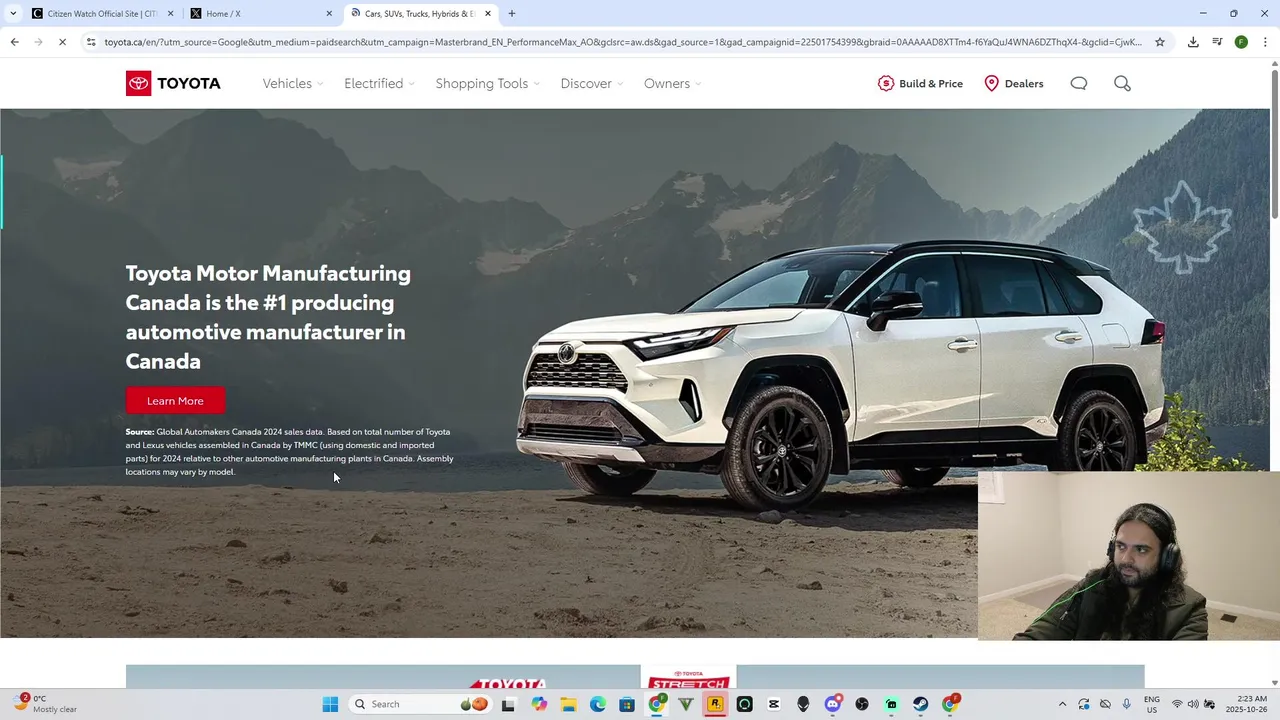Image resolution: width=1280 pixels, height=720 pixels.
Task: Click the Toyota Motor Manufacturing Canada headline
Action: click(x=268, y=316)
